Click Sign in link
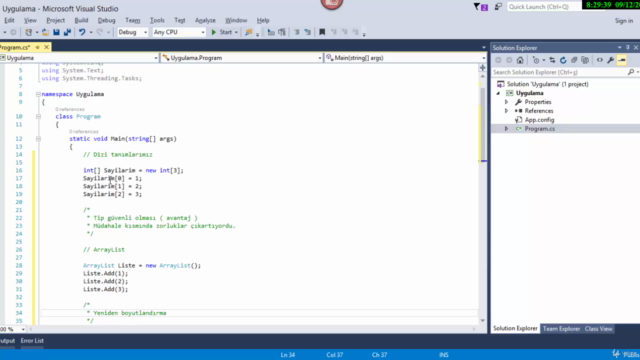Image resolution: width=640 pixels, height=360 pixels. tap(624, 21)
